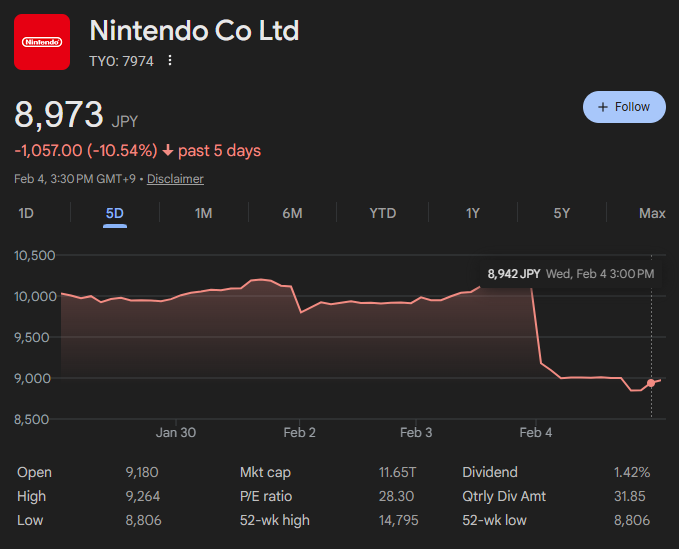This screenshot has width=679, height=549.
Task: Click the 9,500 y-axis label
Action: [32, 337]
